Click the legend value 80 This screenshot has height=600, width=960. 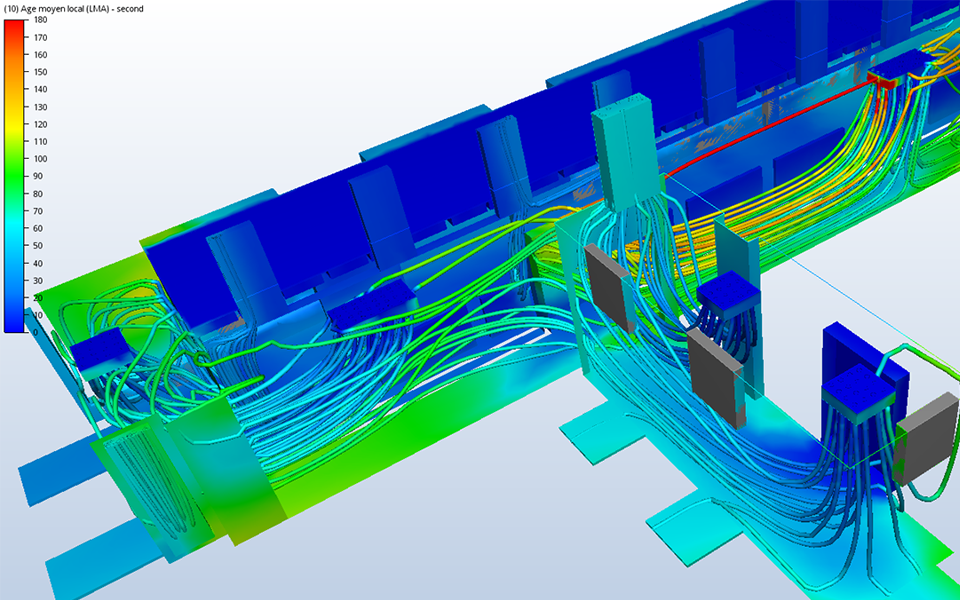coord(39,193)
